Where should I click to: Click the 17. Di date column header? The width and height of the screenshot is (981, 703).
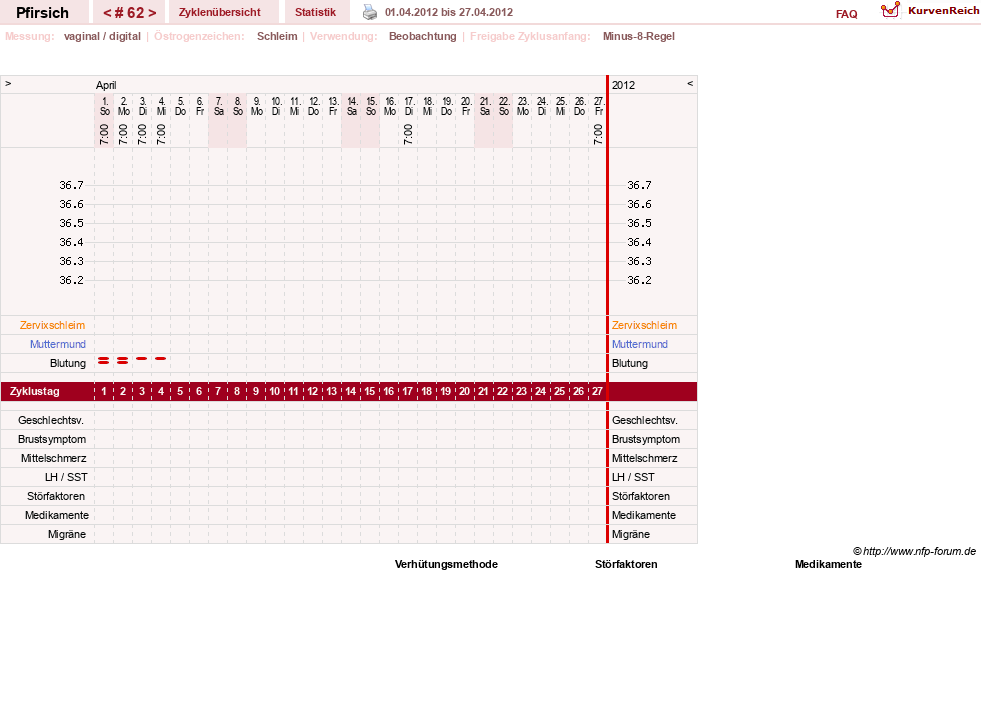409,106
